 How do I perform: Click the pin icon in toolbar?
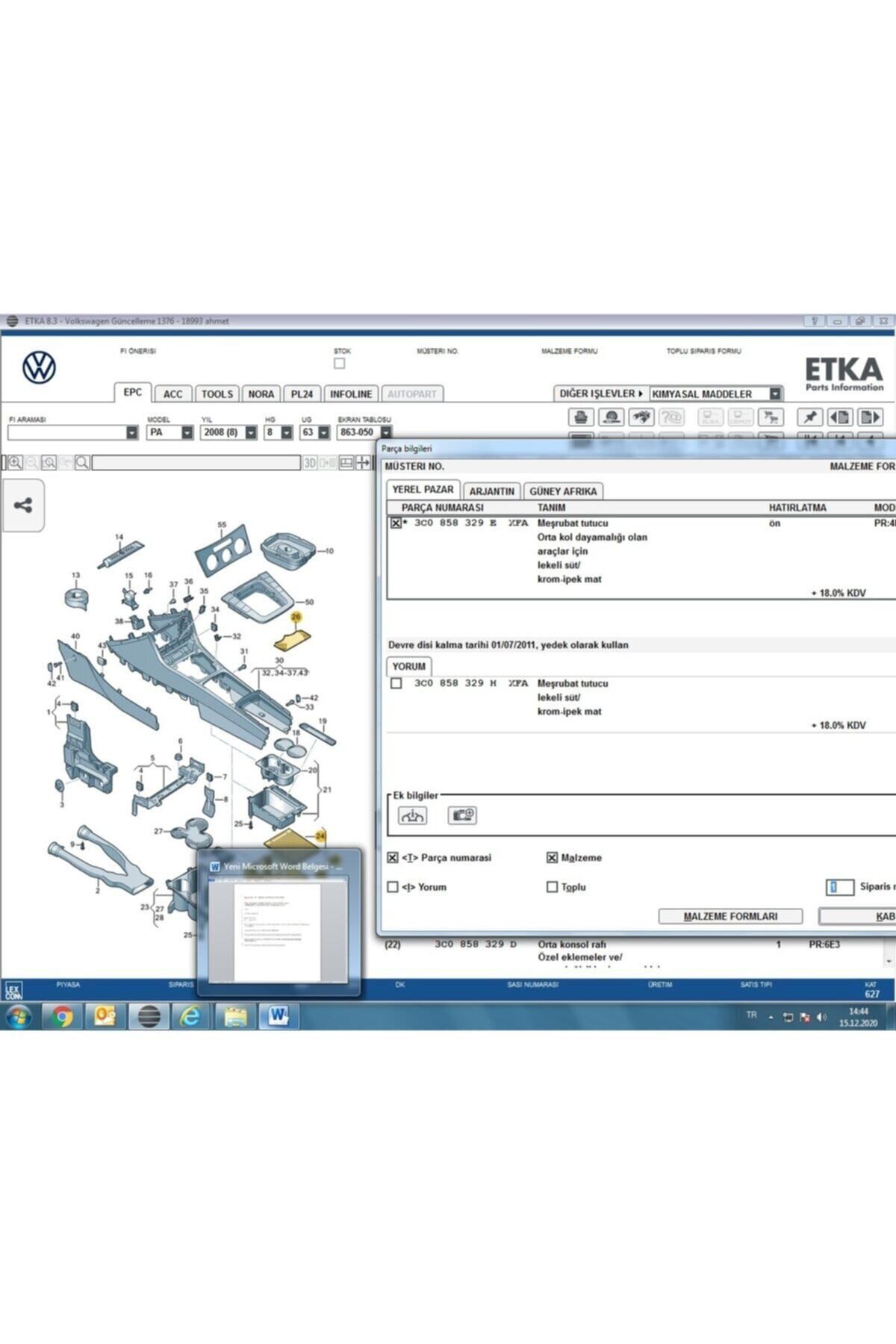810,417
